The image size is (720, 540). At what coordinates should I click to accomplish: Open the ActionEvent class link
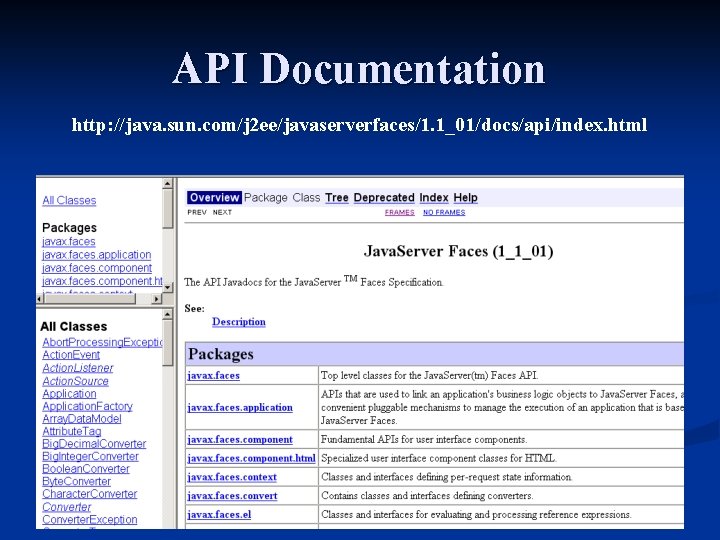(x=71, y=355)
